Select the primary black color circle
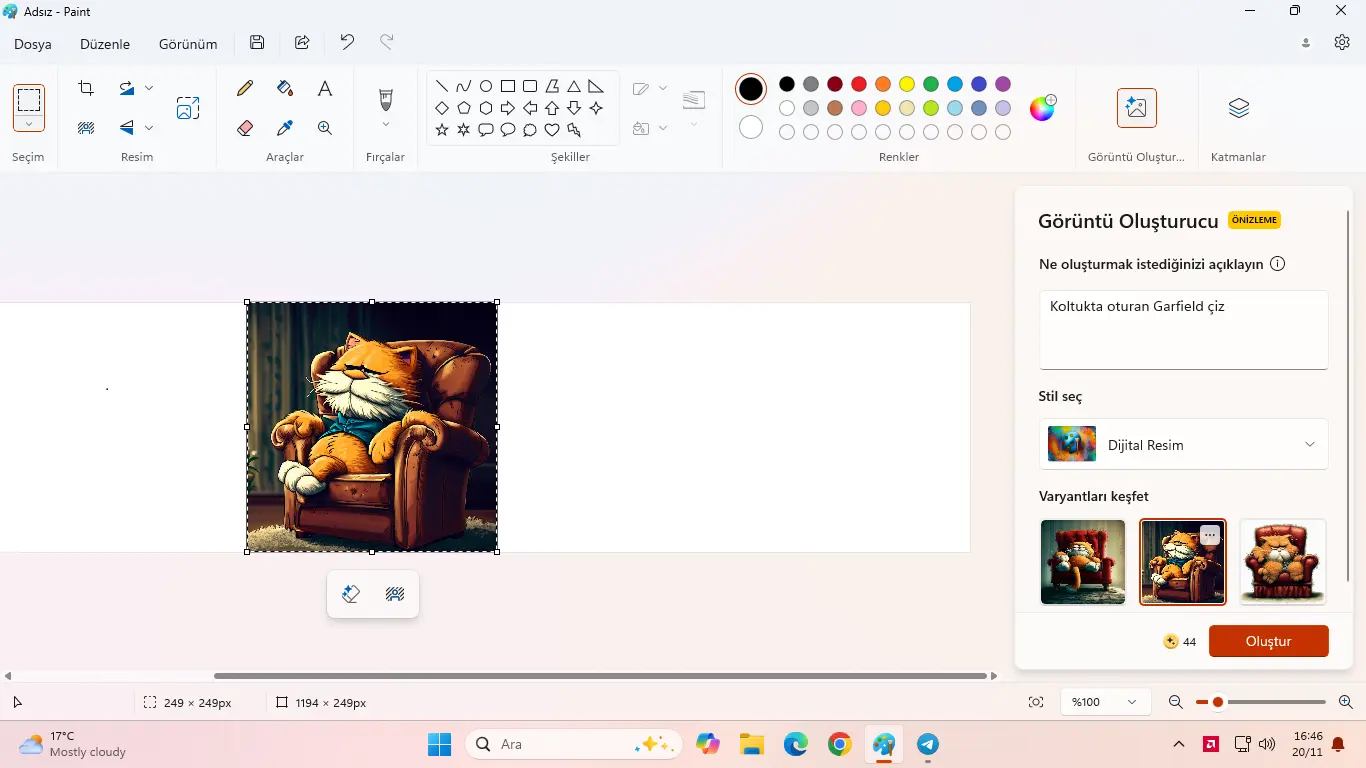1366x768 pixels. [751, 89]
